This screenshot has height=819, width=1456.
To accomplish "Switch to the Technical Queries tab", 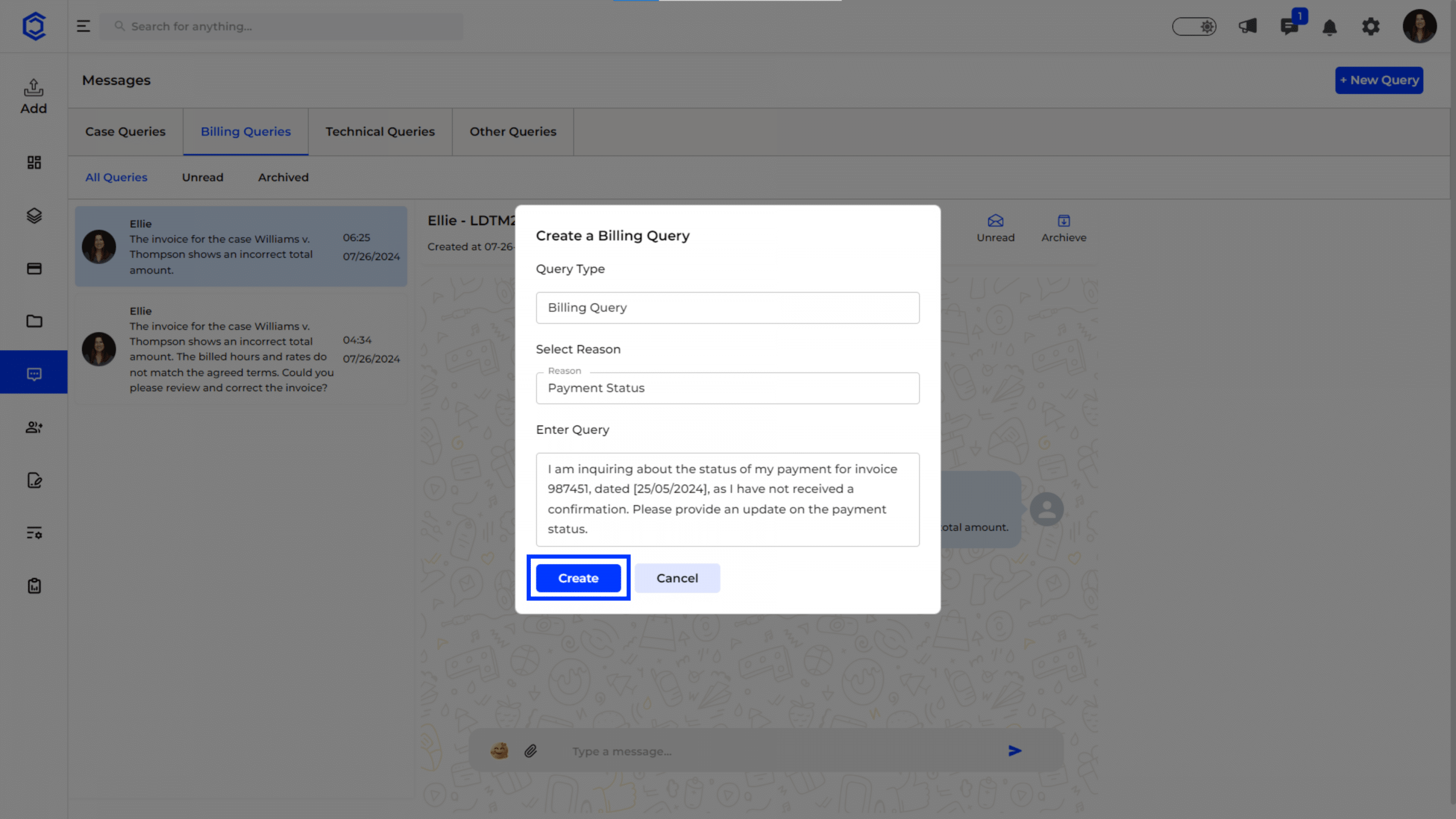I will pos(380,131).
